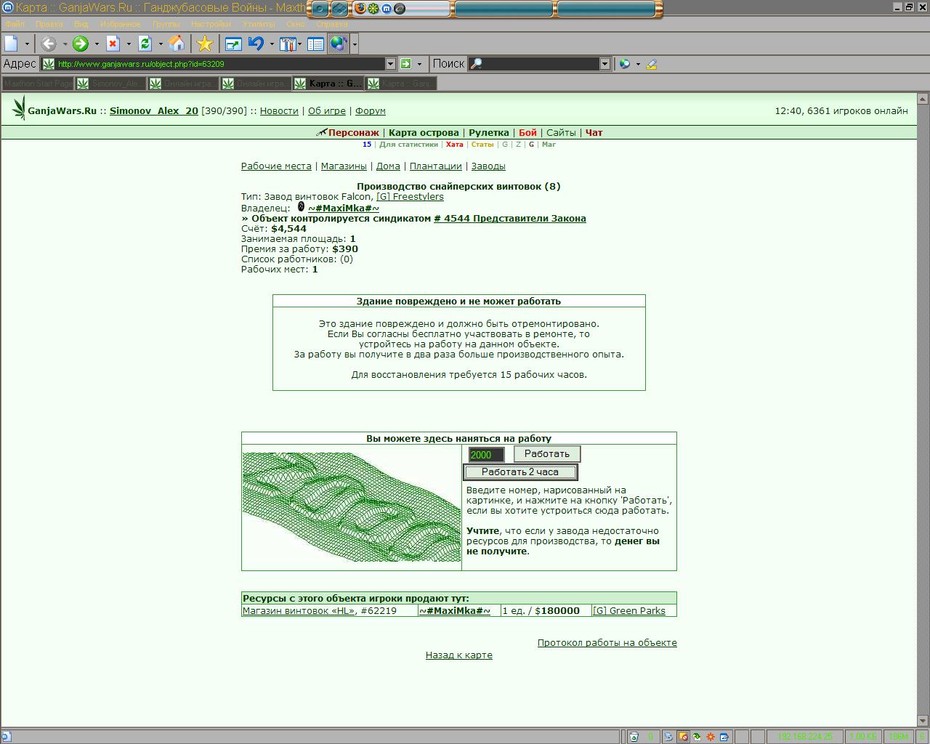Click the orange sun icon in status bar
Screen dimensions: 930x744
[710, 737]
